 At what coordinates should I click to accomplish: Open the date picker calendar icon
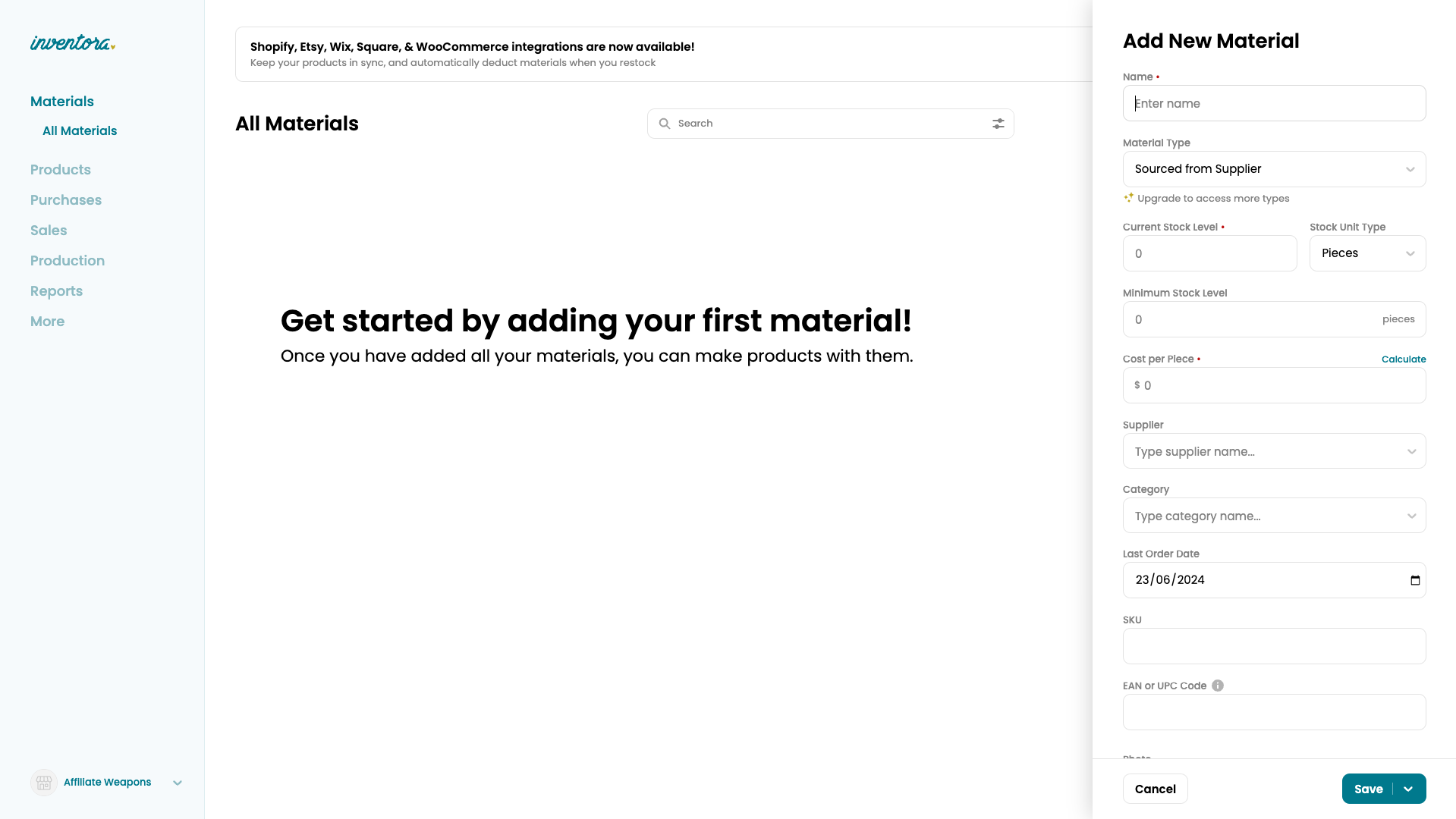click(1415, 580)
